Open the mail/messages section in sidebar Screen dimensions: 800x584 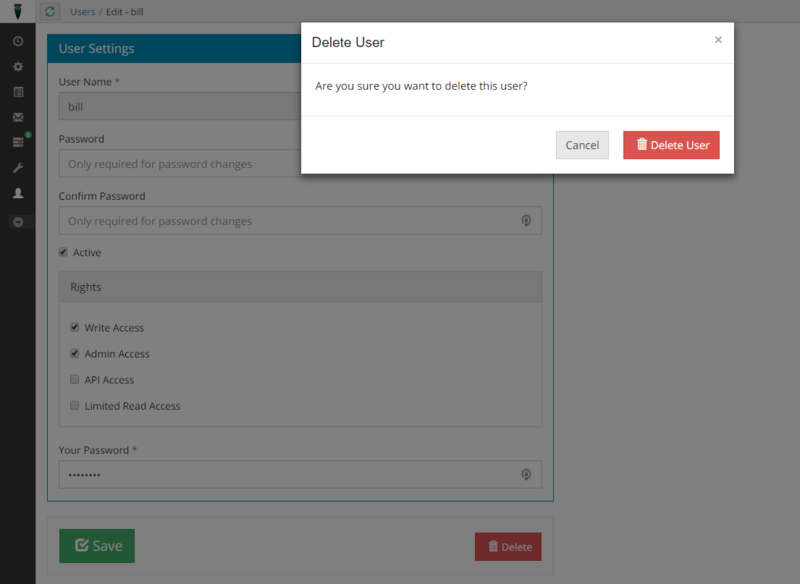click(18, 116)
